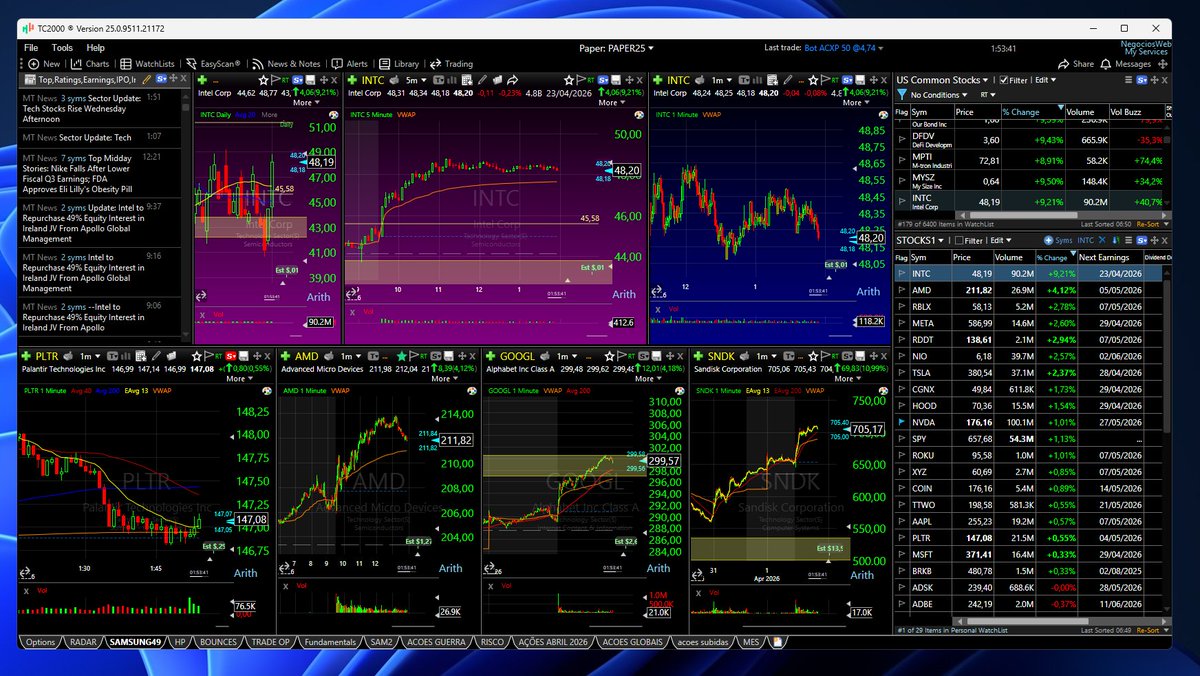Switch to ACOES GLOBAIS layout tab
This screenshot has width=1200, height=676.
pyautogui.click(x=632, y=642)
